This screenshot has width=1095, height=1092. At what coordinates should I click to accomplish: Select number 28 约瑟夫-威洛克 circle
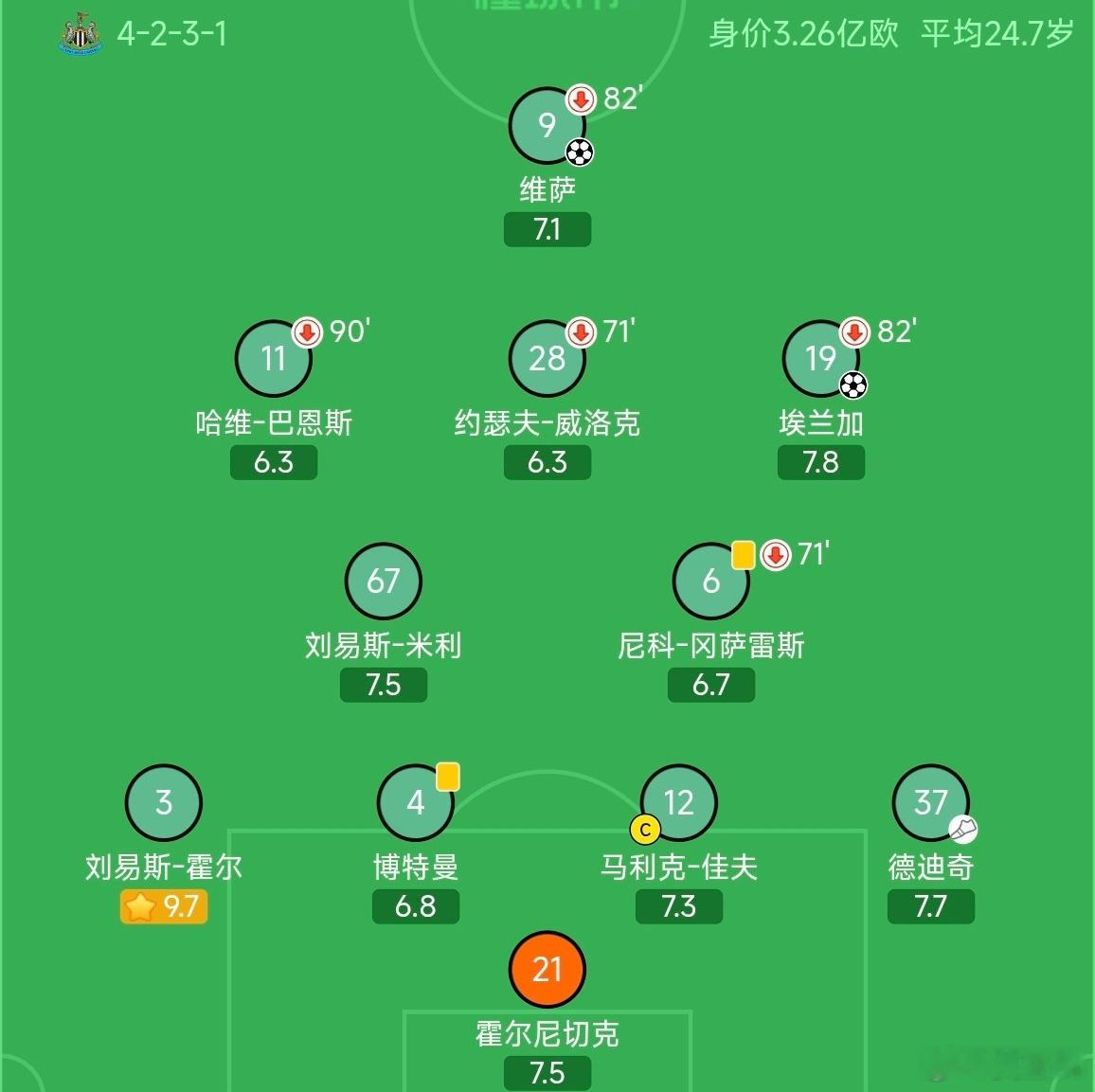[x=547, y=359]
